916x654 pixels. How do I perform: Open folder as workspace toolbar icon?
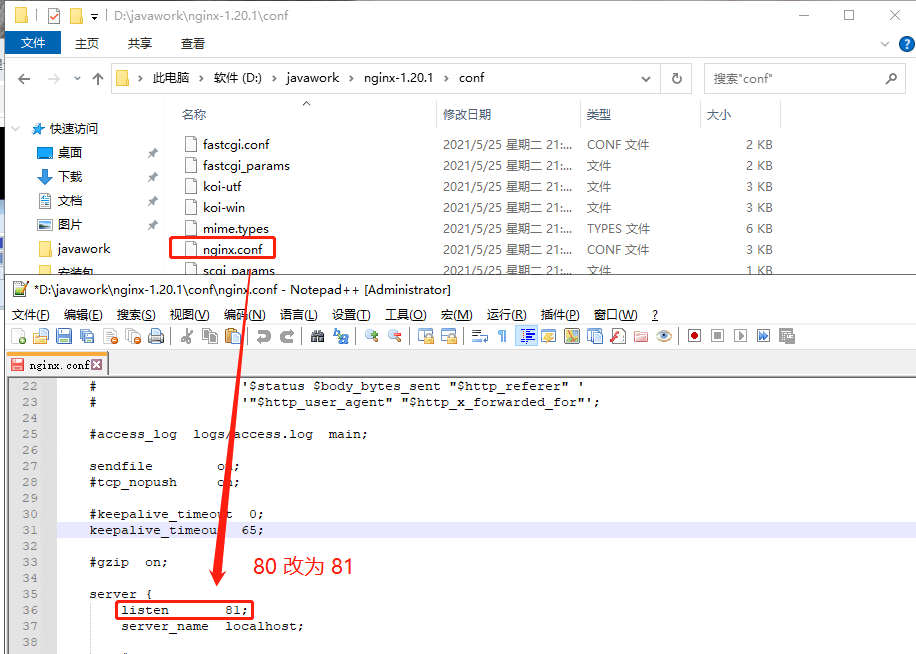coord(641,336)
